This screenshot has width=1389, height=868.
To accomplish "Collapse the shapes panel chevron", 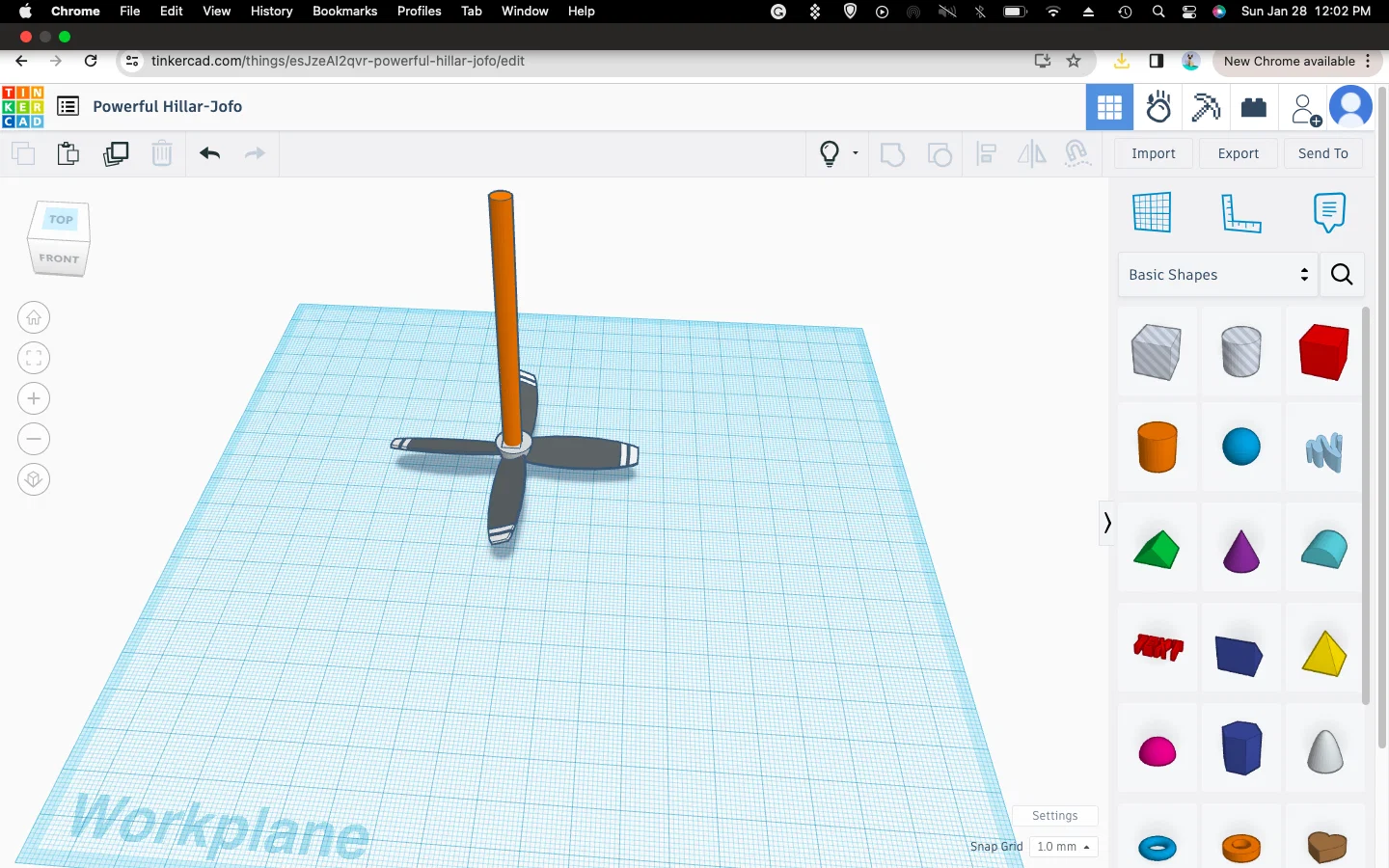I will (x=1107, y=523).
